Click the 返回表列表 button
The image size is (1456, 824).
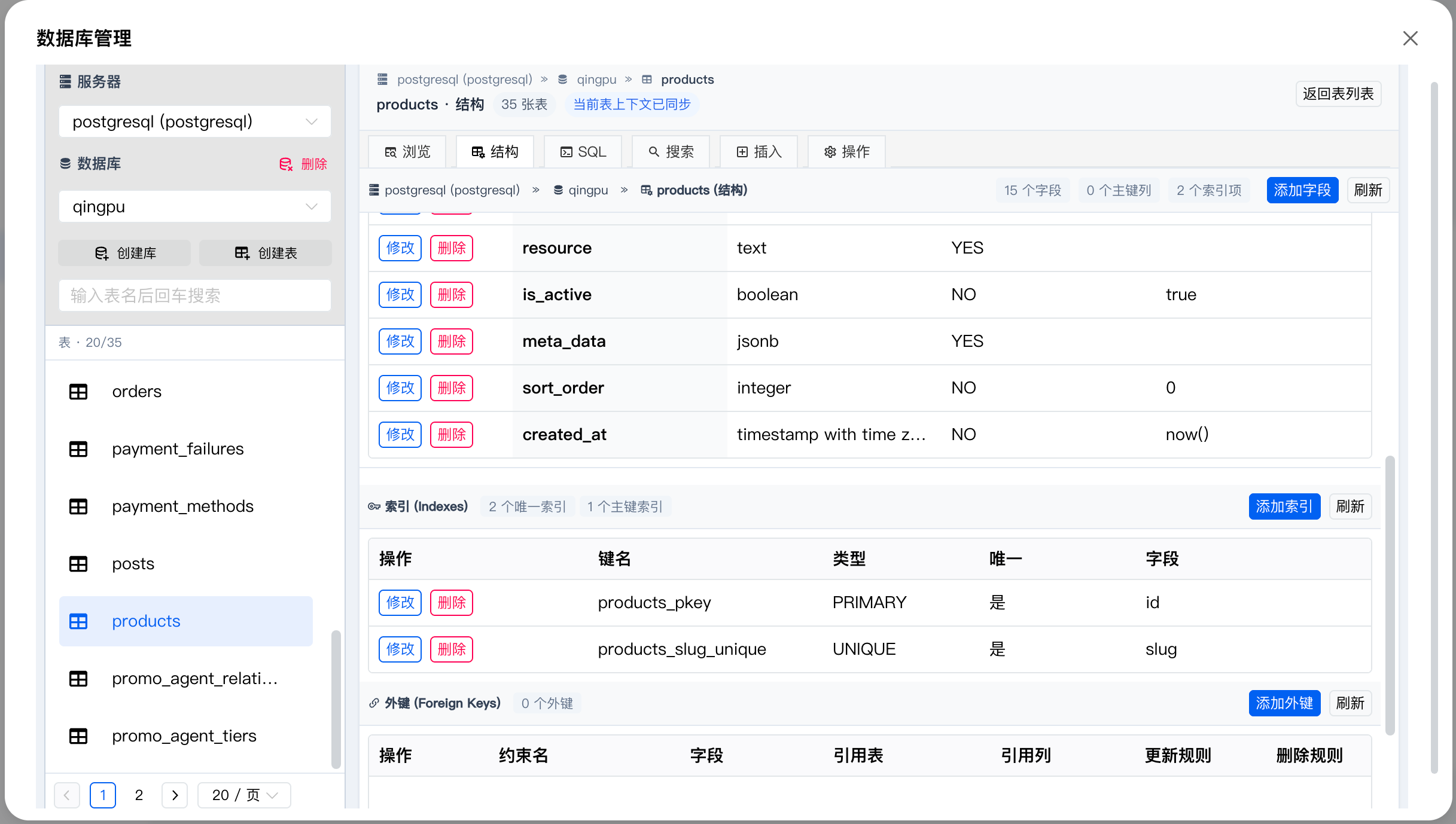[1338, 94]
